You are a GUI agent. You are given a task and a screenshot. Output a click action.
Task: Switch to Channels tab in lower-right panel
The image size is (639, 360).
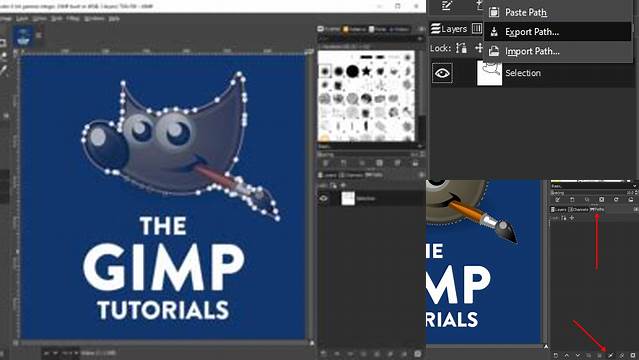579,210
